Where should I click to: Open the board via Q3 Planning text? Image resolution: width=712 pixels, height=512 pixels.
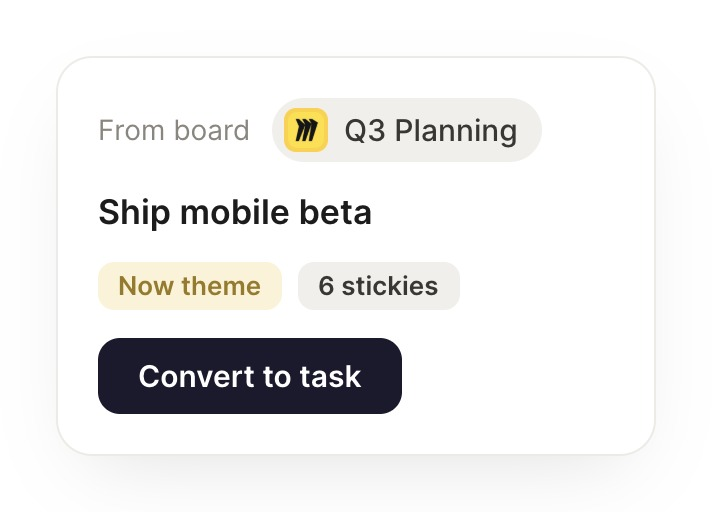click(431, 131)
